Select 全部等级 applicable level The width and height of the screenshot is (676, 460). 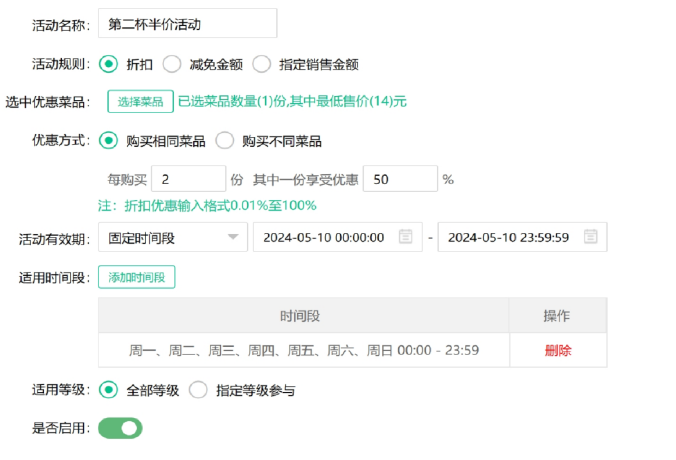[108, 390]
